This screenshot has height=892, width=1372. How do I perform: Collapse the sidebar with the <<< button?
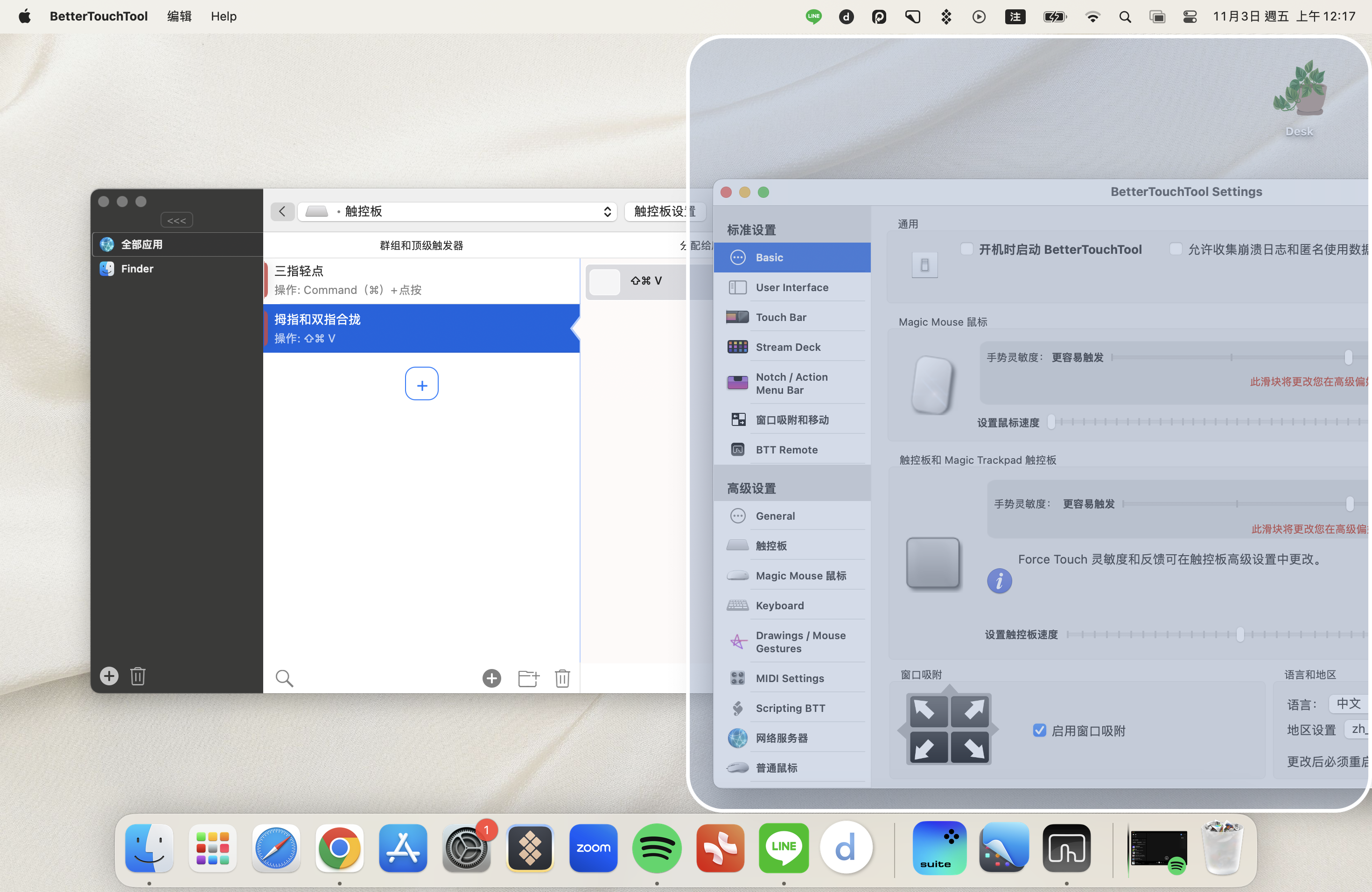[x=176, y=220]
